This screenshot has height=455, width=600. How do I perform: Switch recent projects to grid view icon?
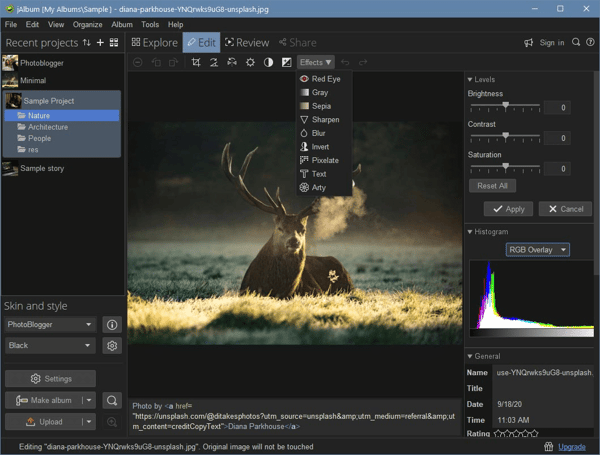point(114,42)
